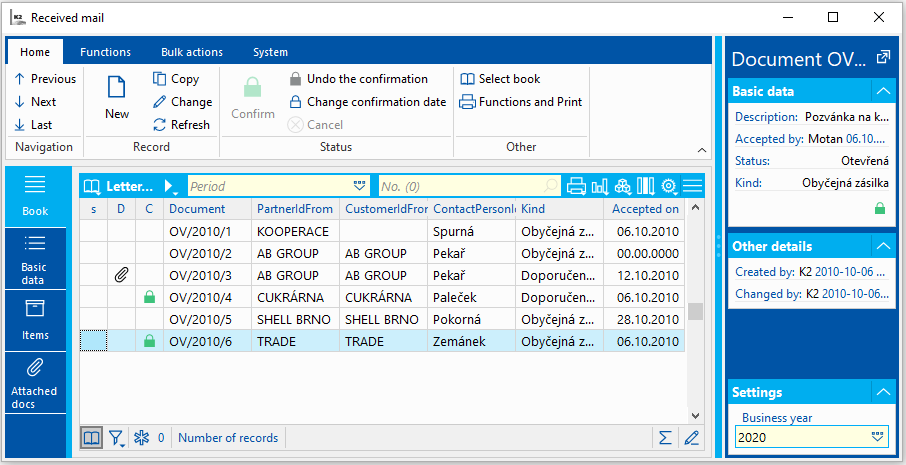This screenshot has width=906, height=465.
Task: Open the Items sidebar panel
Action: pos(35,320)
